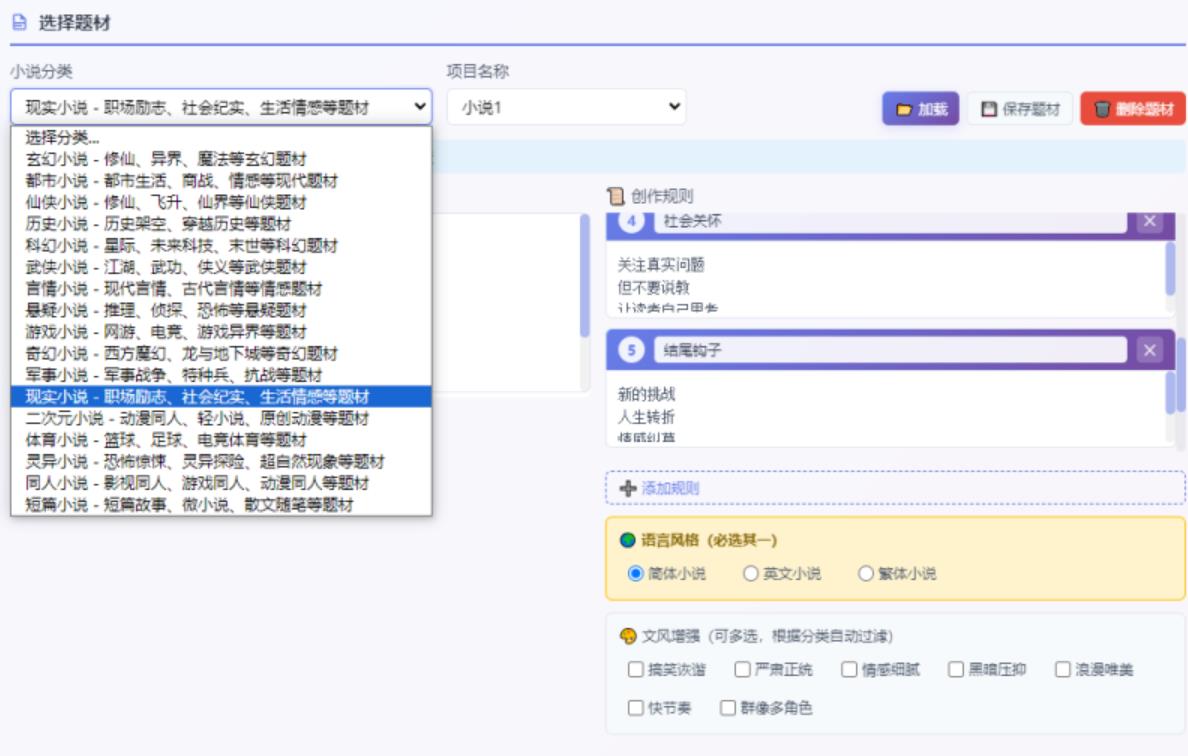This screenshot has height=756, width=1188.
Task: Click the folder icon on the 加载 button
Action: tap(903, 110)
